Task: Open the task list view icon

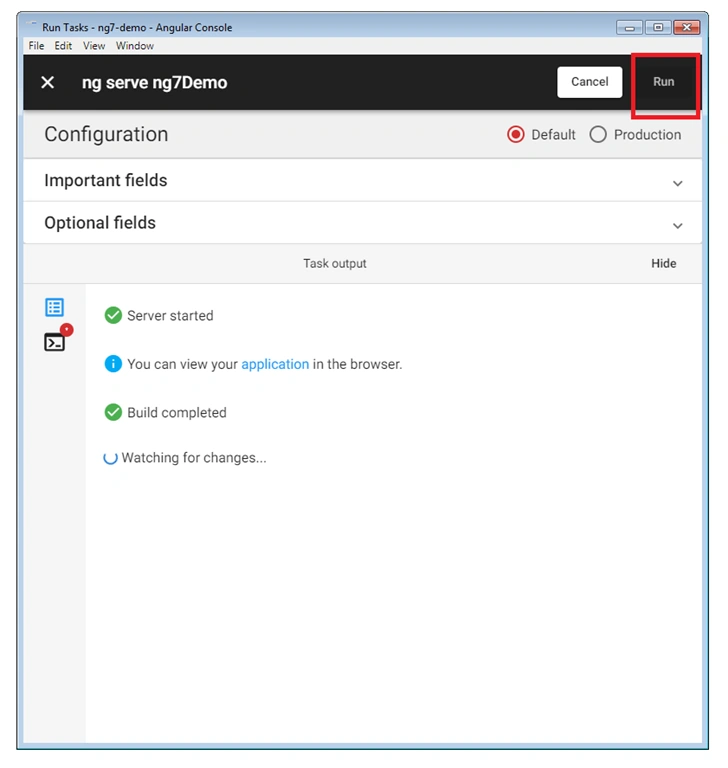Action: pos(54,308)
